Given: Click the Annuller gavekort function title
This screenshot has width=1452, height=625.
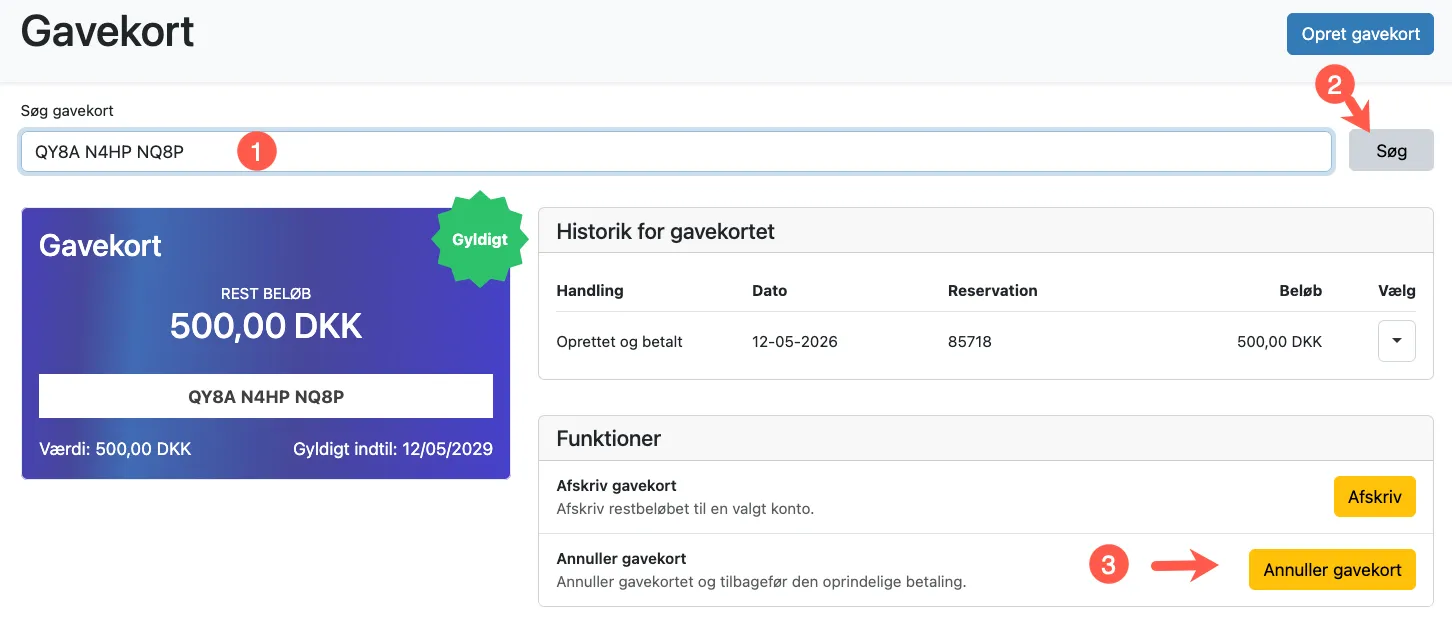Looking at the screenshot, I should (x=621, y=559).
